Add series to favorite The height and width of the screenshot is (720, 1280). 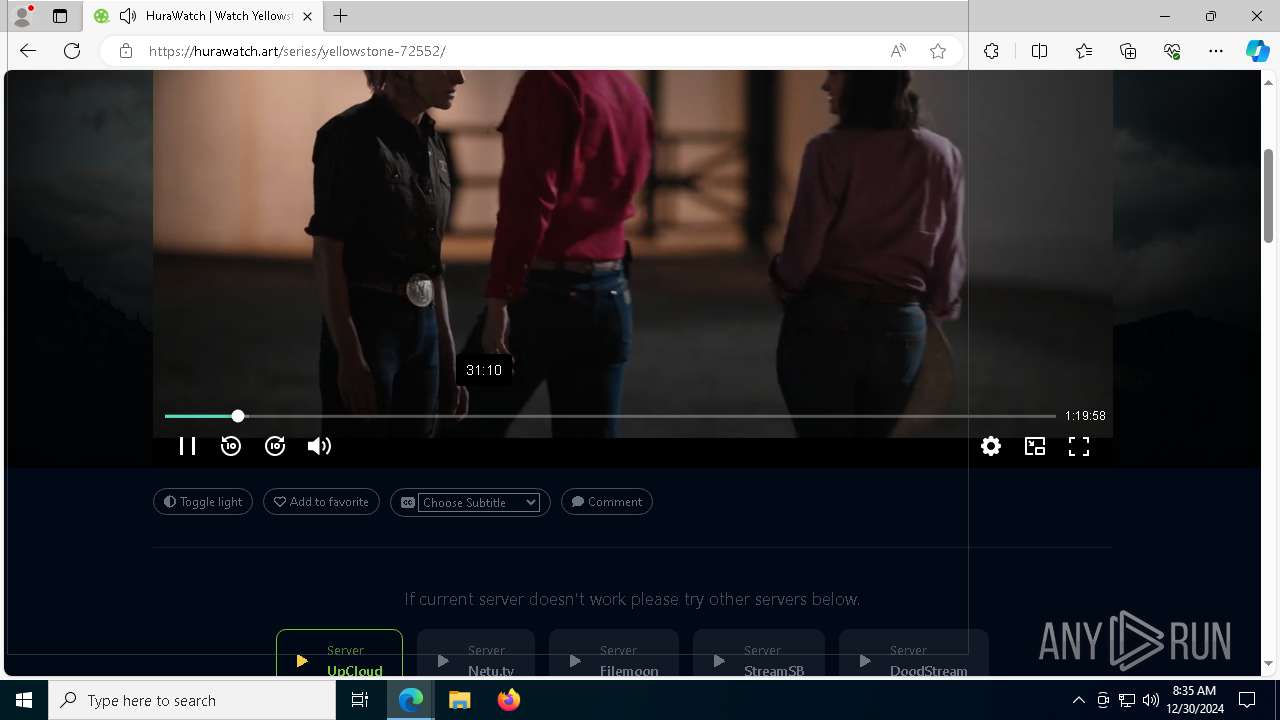coord(321,502)
